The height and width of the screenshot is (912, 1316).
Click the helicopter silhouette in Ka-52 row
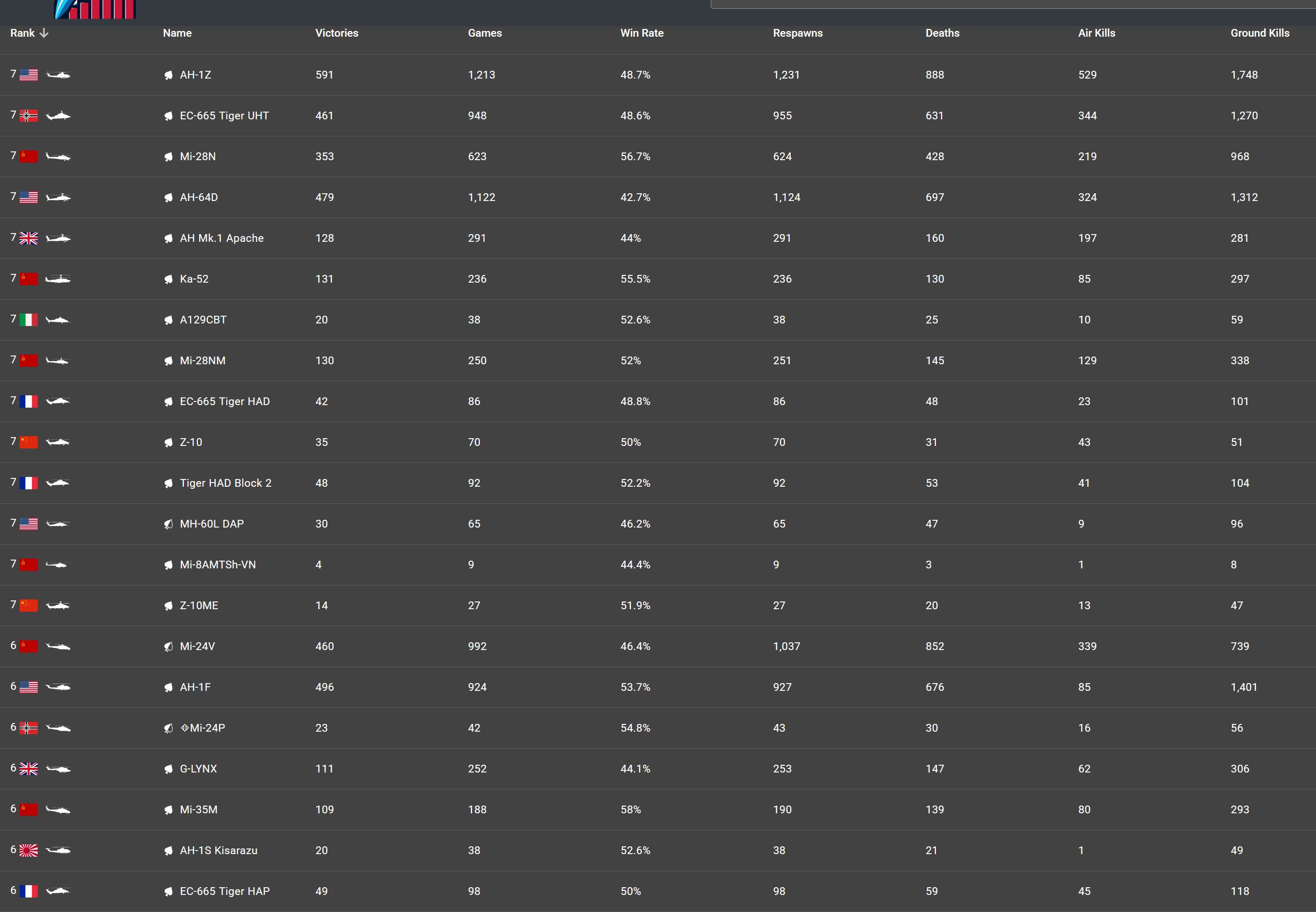[58, 279]
